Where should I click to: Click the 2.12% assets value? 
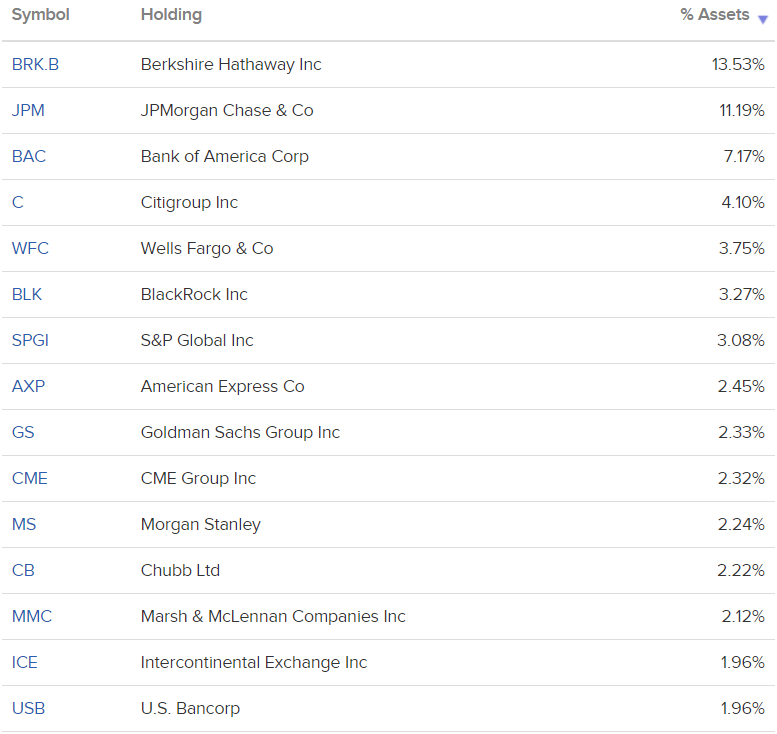pos(743,617)
